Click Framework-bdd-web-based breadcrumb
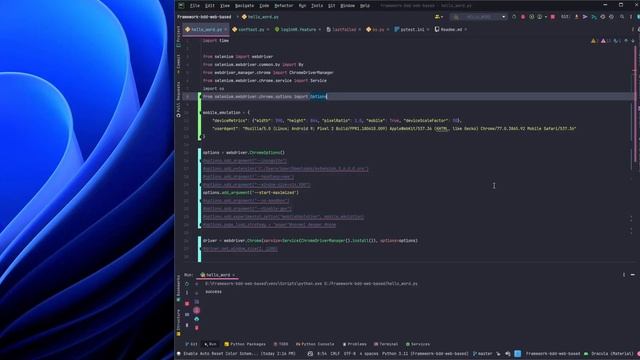640x360 pixels. coord(204,17)
